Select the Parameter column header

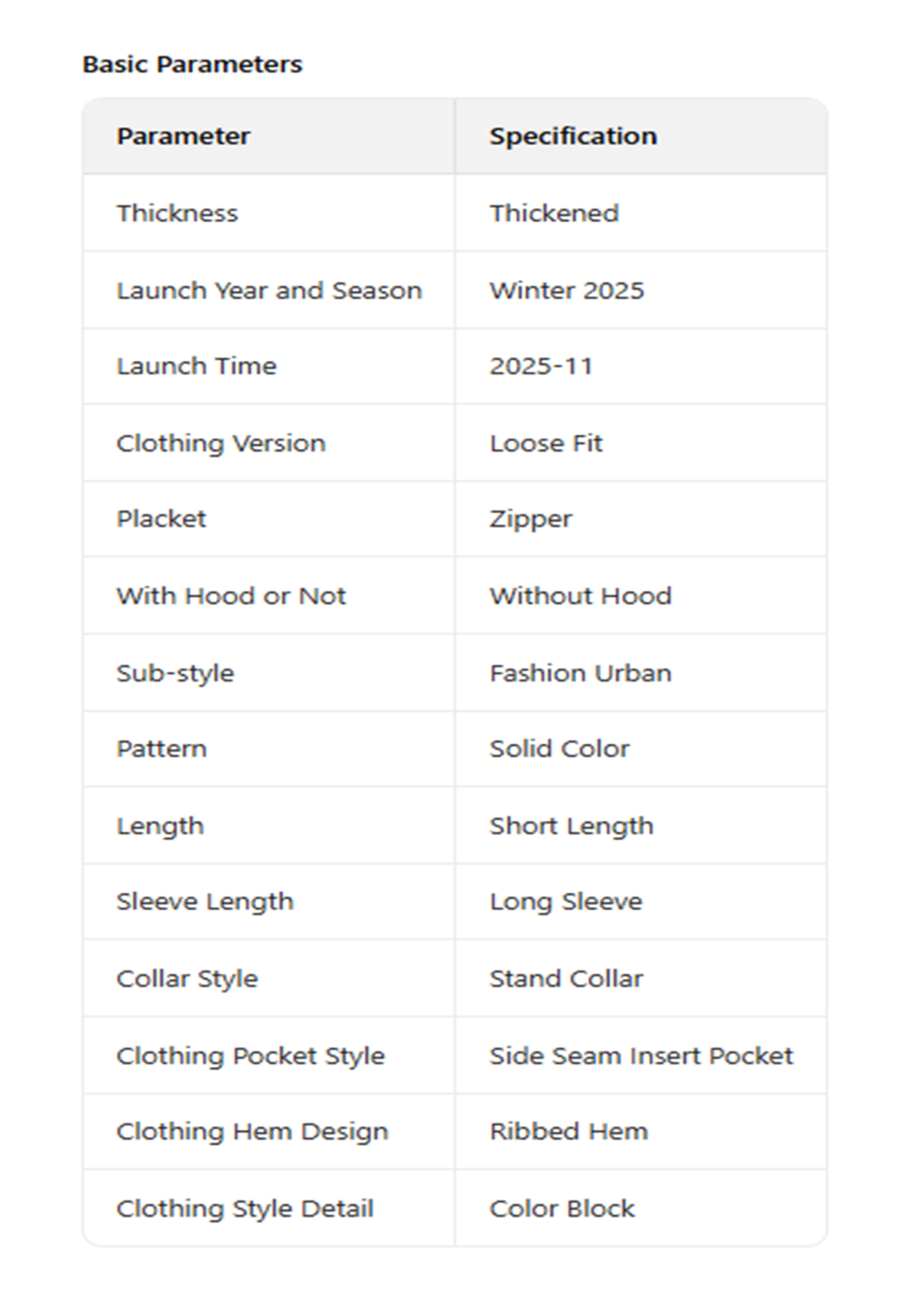point(183,136)
